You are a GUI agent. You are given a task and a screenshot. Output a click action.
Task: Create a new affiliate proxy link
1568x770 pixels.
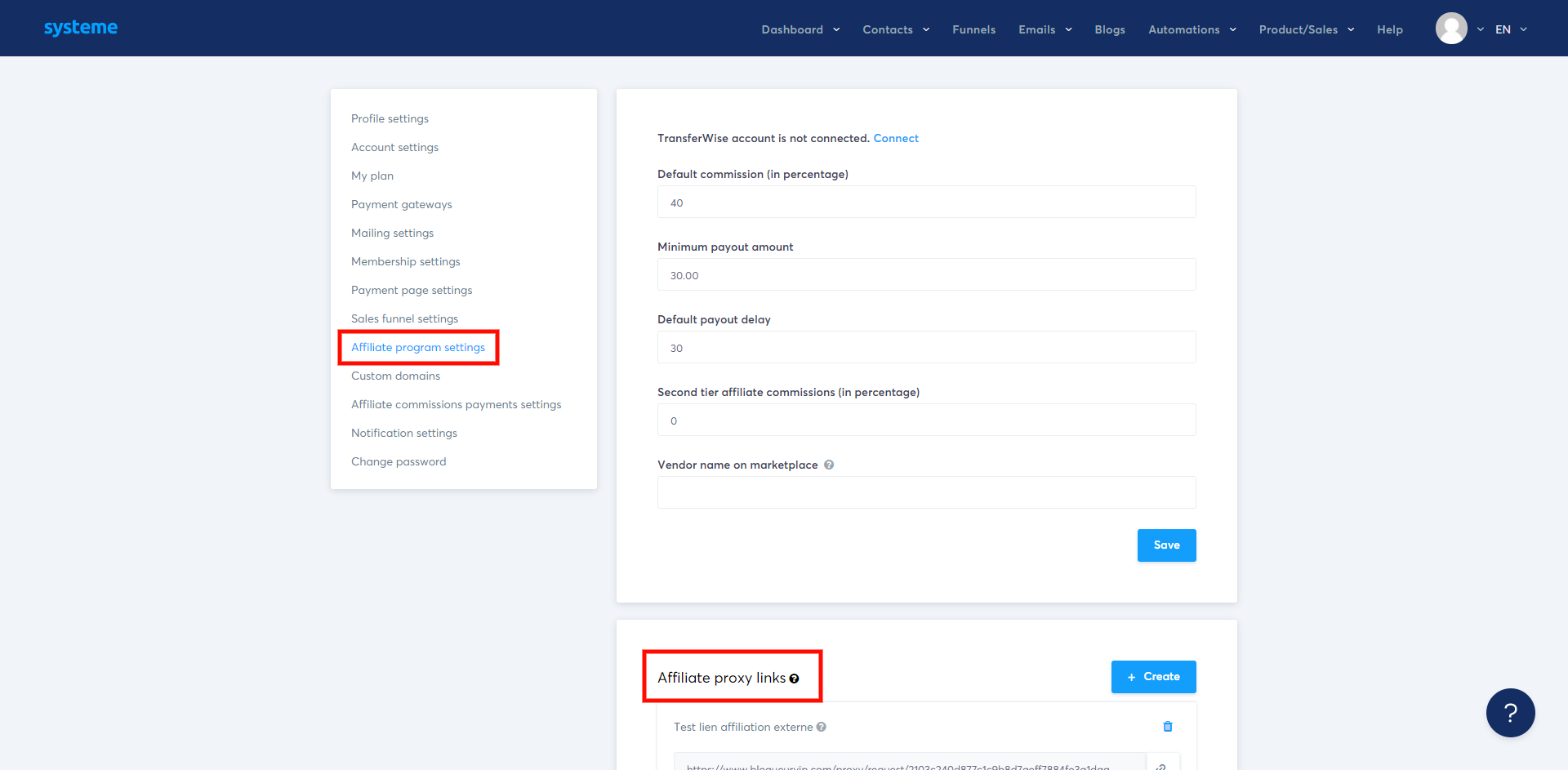1153,676
